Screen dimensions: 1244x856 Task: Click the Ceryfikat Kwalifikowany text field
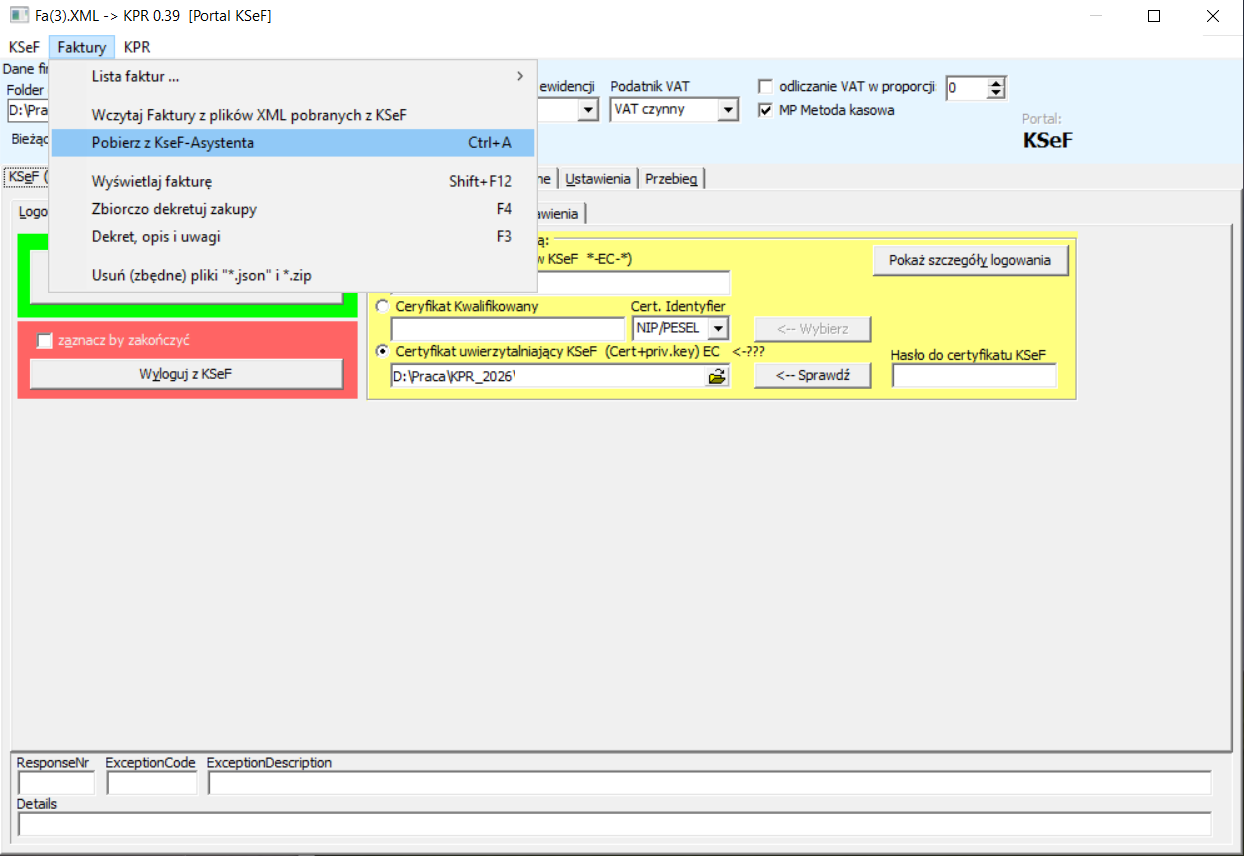click(x=508, y=329)
